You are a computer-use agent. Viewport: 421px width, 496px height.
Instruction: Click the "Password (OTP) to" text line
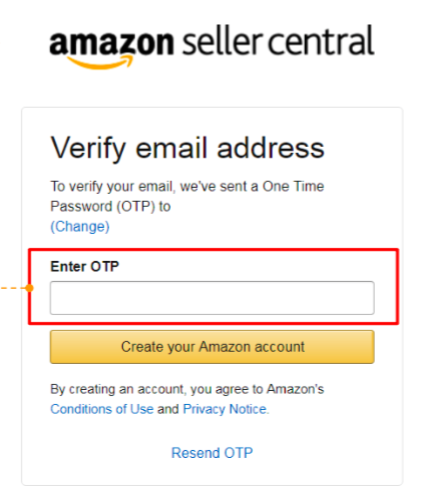[x=110, y=207]
